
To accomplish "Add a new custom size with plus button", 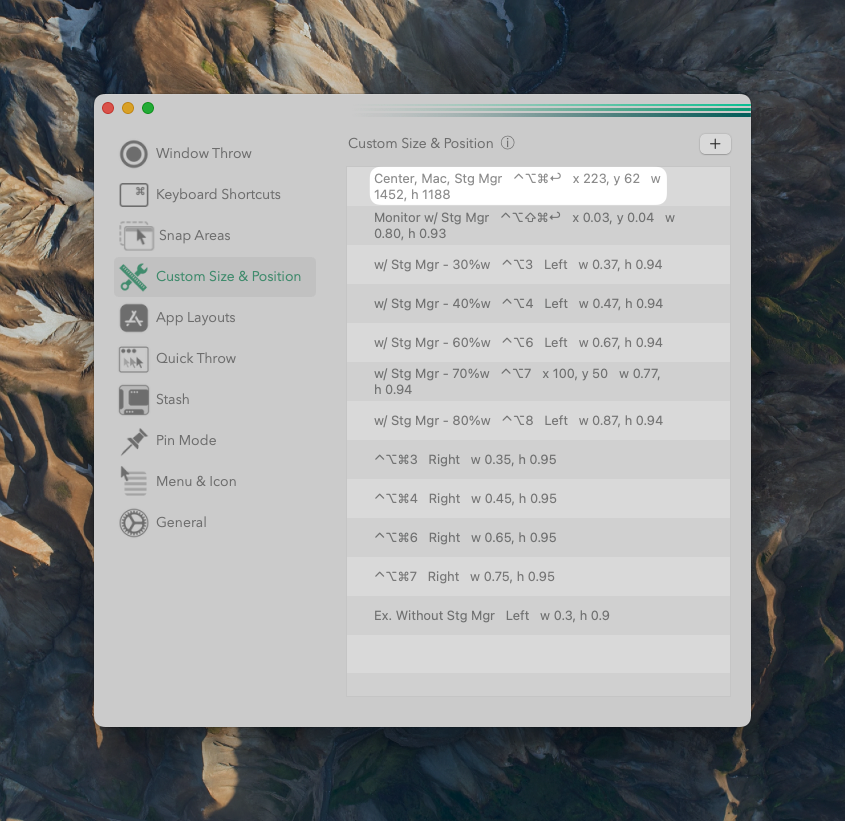I will (714, 144).
